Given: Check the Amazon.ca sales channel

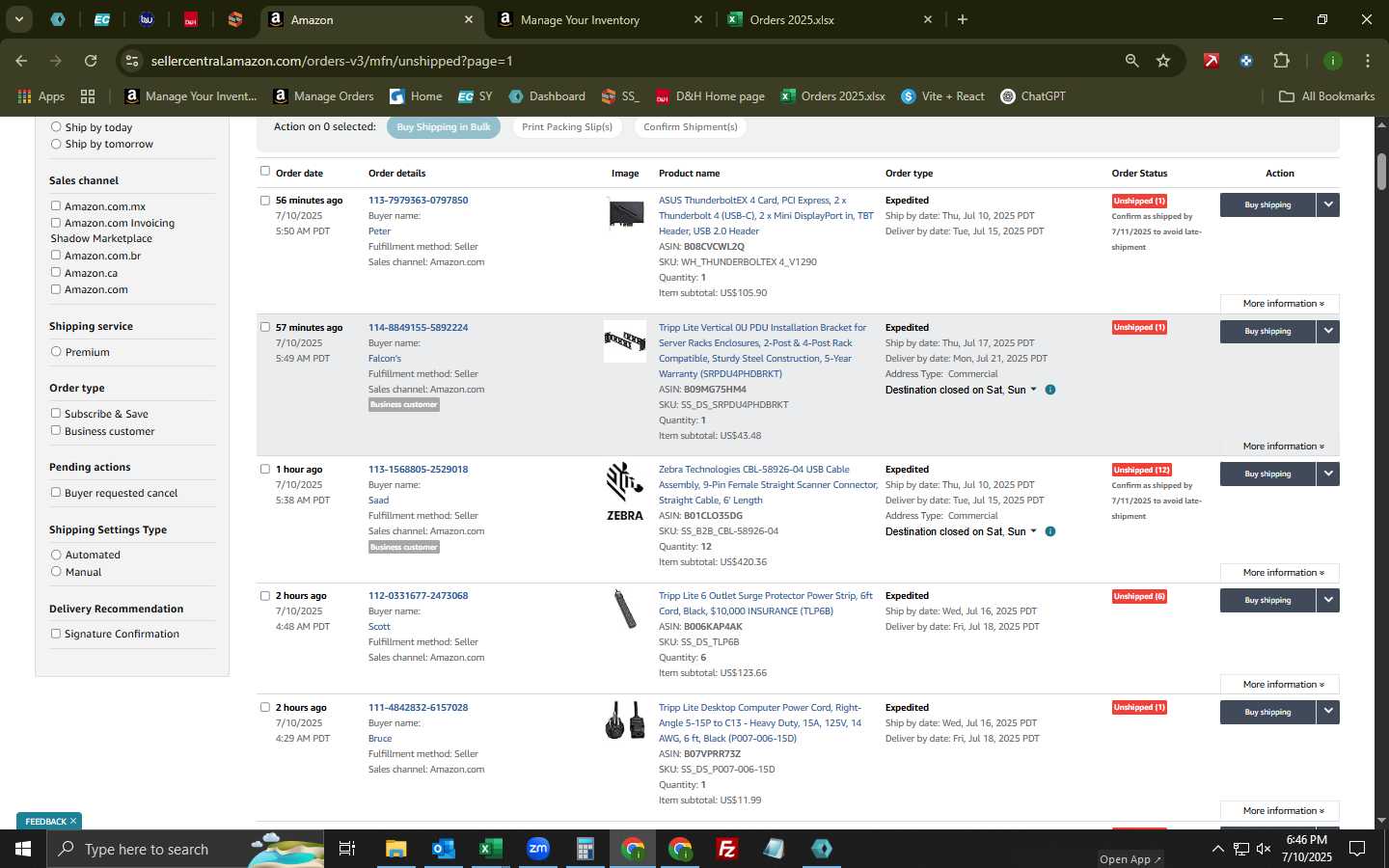Looking at the screenshot, I should point(56,272).
